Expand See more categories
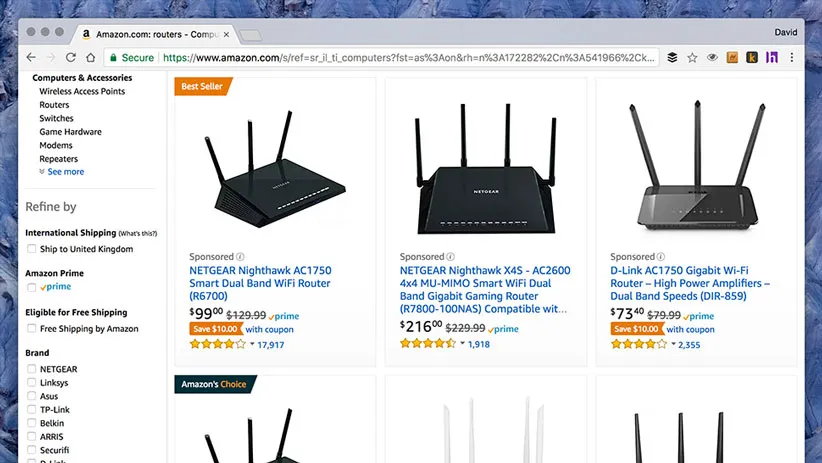The image size is (822, 463). click(x=61, y=172)
